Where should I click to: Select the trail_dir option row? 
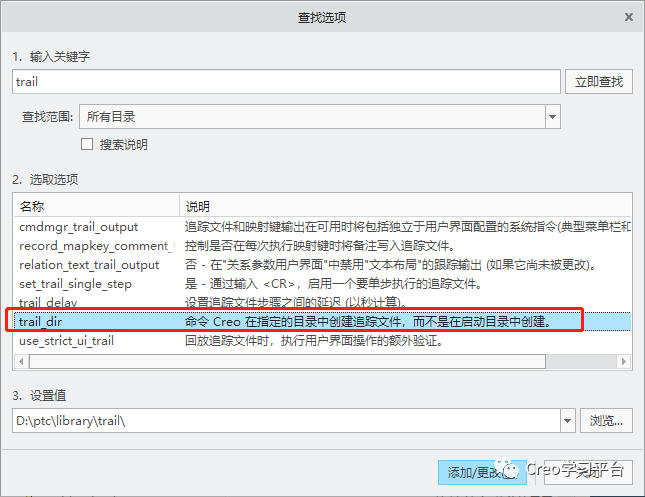pyautogui.click(x=322, y=321)
